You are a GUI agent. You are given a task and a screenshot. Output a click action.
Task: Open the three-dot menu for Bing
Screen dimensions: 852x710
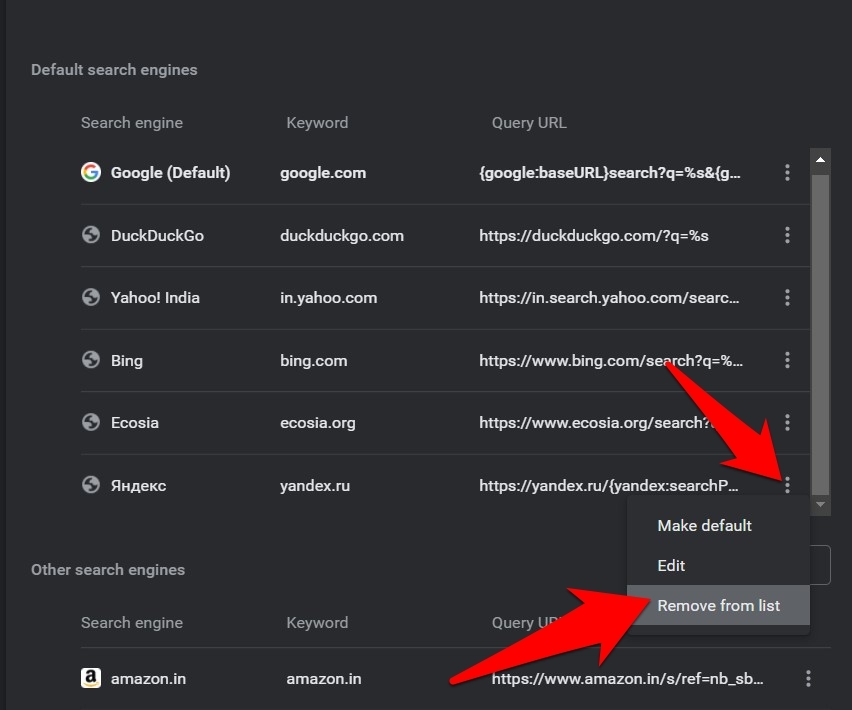[x=787, y=360]
